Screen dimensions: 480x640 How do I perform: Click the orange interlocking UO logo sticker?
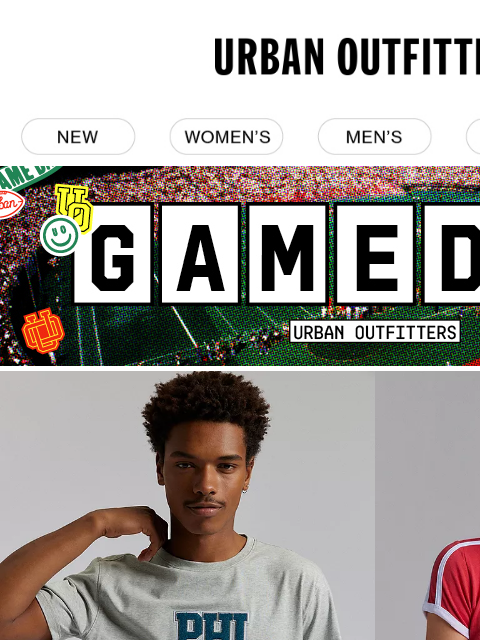pos(43,331)
